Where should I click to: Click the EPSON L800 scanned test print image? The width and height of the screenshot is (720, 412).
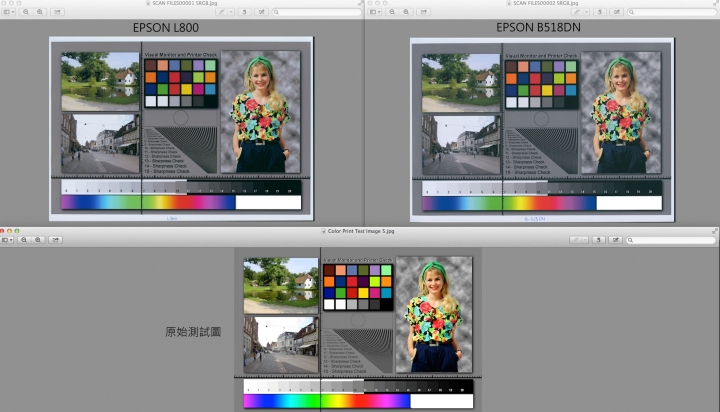[181, 129]
